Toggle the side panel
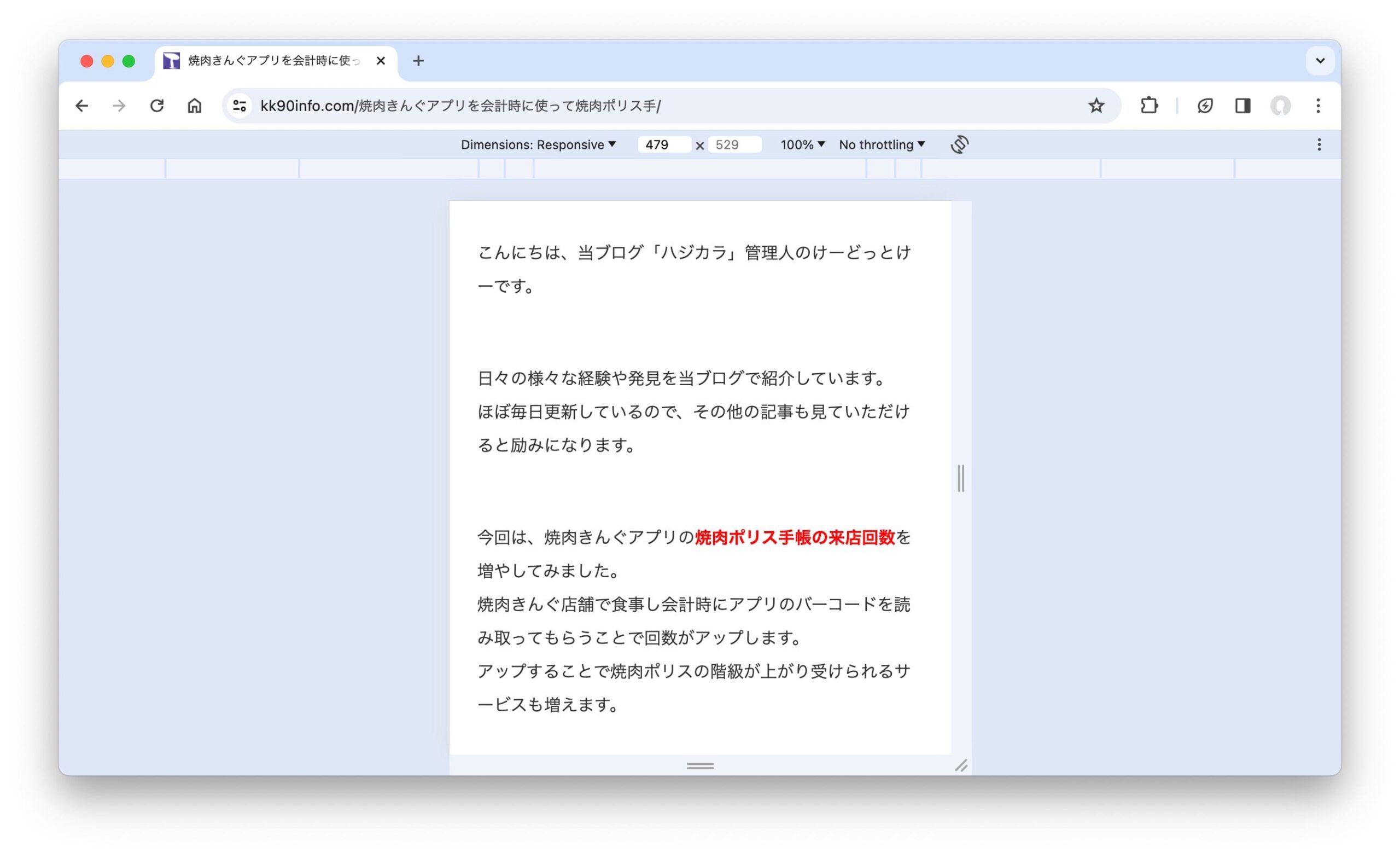Image resolution: width=1400 pixels, height=853 pixels. coord(1242,106)
